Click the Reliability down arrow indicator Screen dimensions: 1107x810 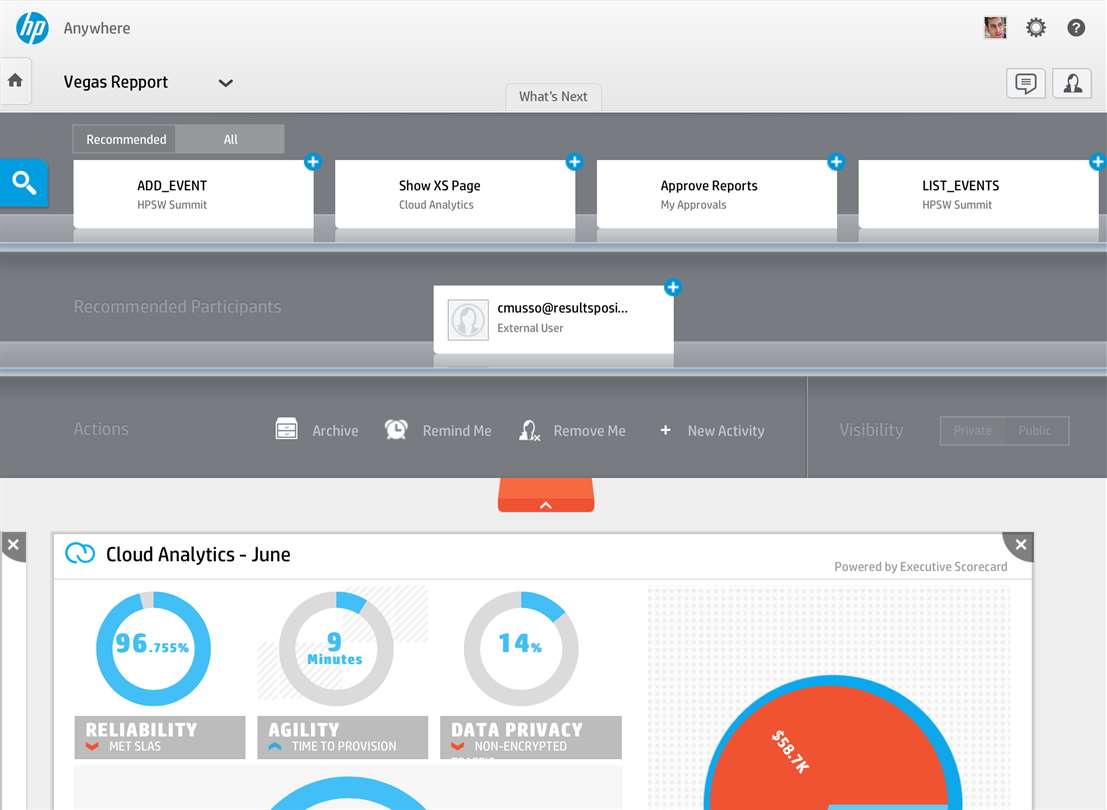click(x=92, y=746)
